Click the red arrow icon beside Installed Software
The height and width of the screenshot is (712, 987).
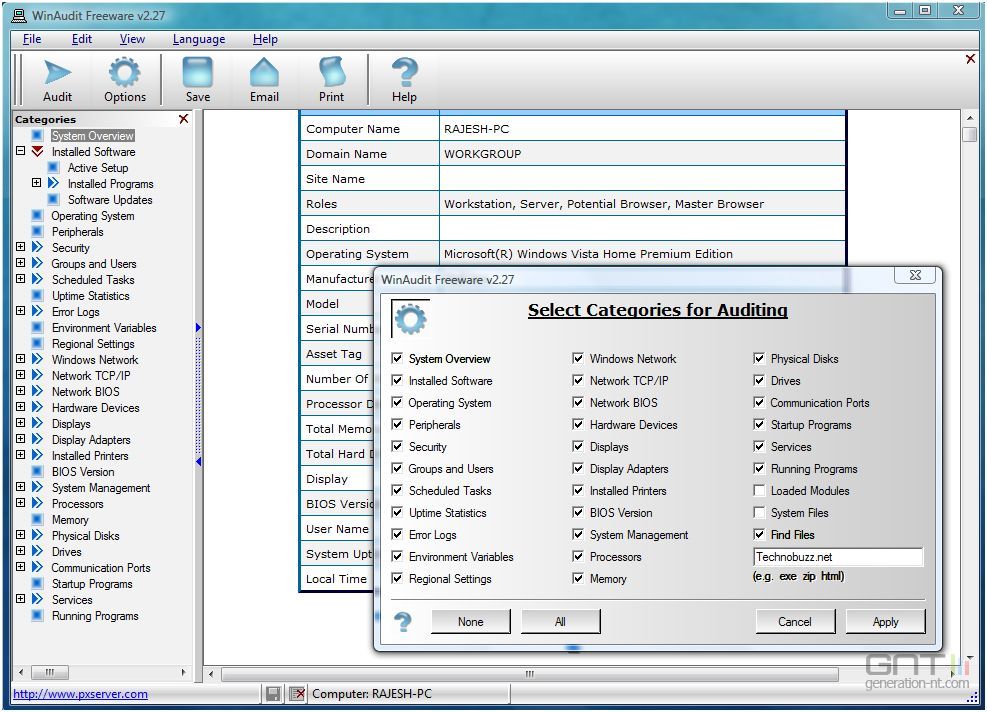tap(37, 152)
